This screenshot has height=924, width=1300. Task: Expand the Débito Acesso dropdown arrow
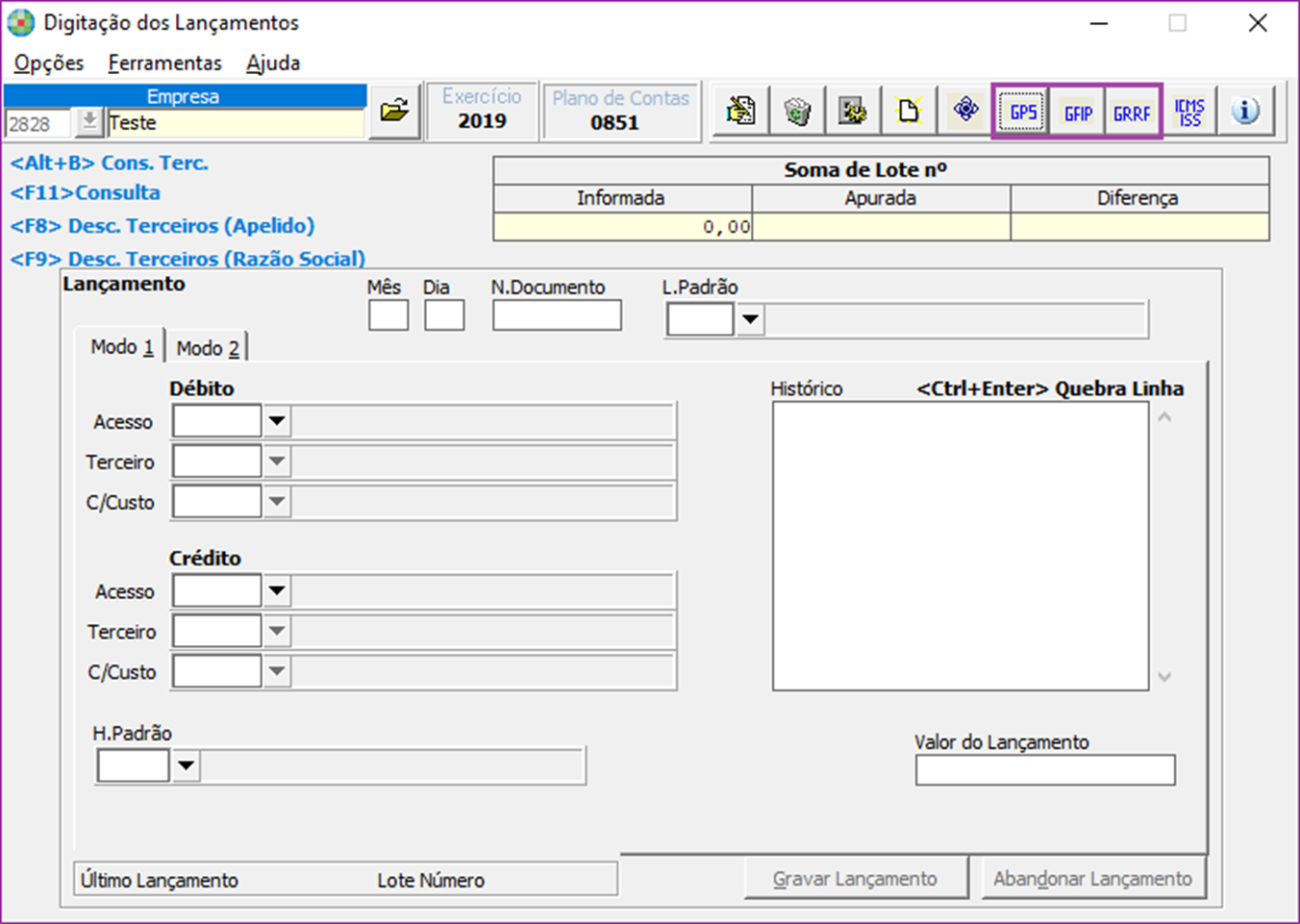coord(277,421)
